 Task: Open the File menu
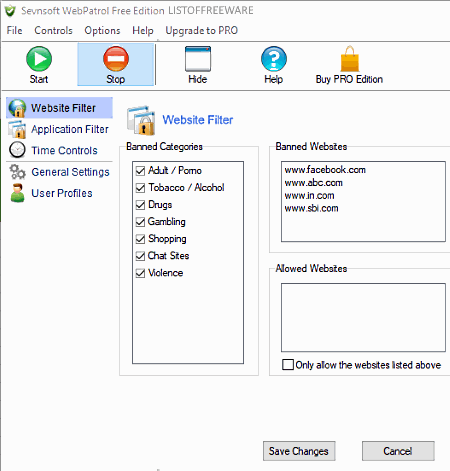14,30
